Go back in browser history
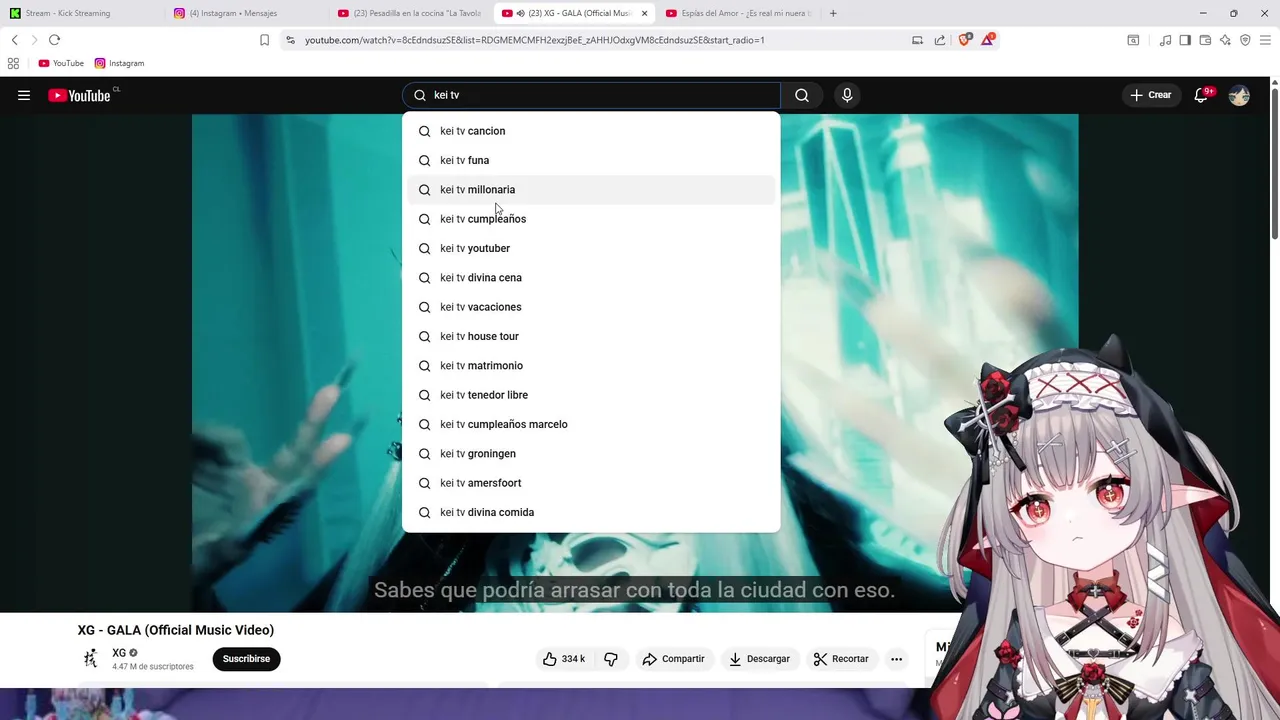 click(14, 40)
